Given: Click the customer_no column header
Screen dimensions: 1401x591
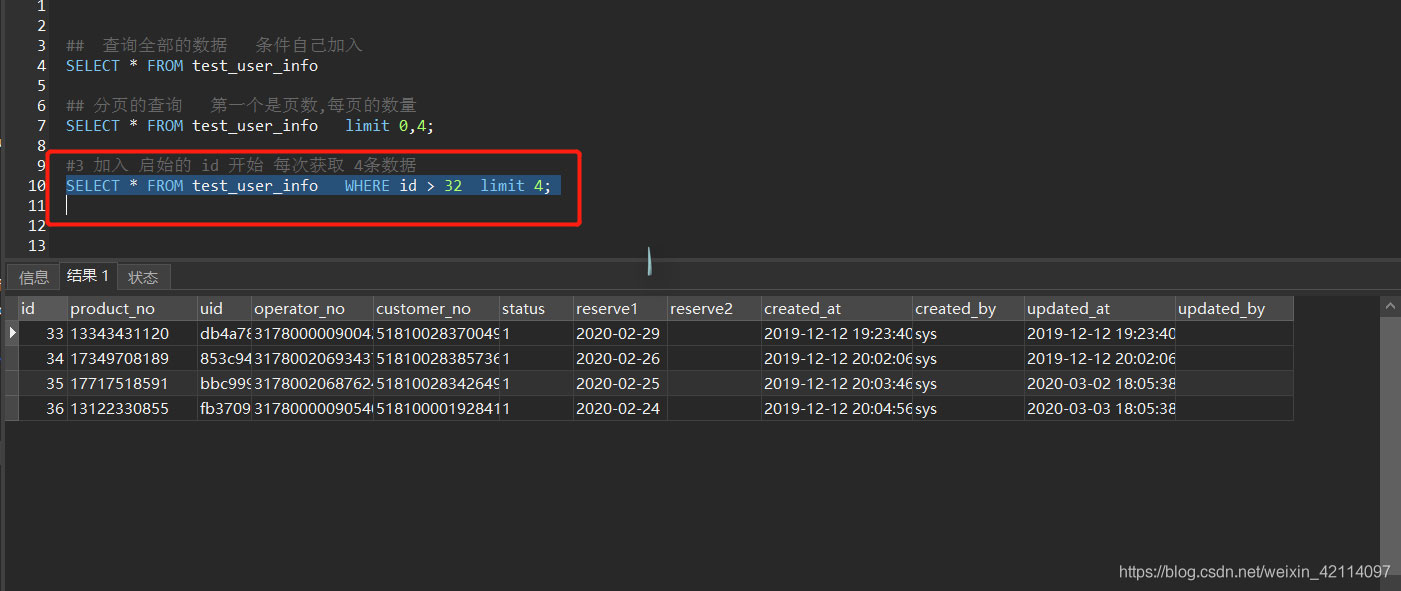Looking at the screenshot, I should [435, 309].
